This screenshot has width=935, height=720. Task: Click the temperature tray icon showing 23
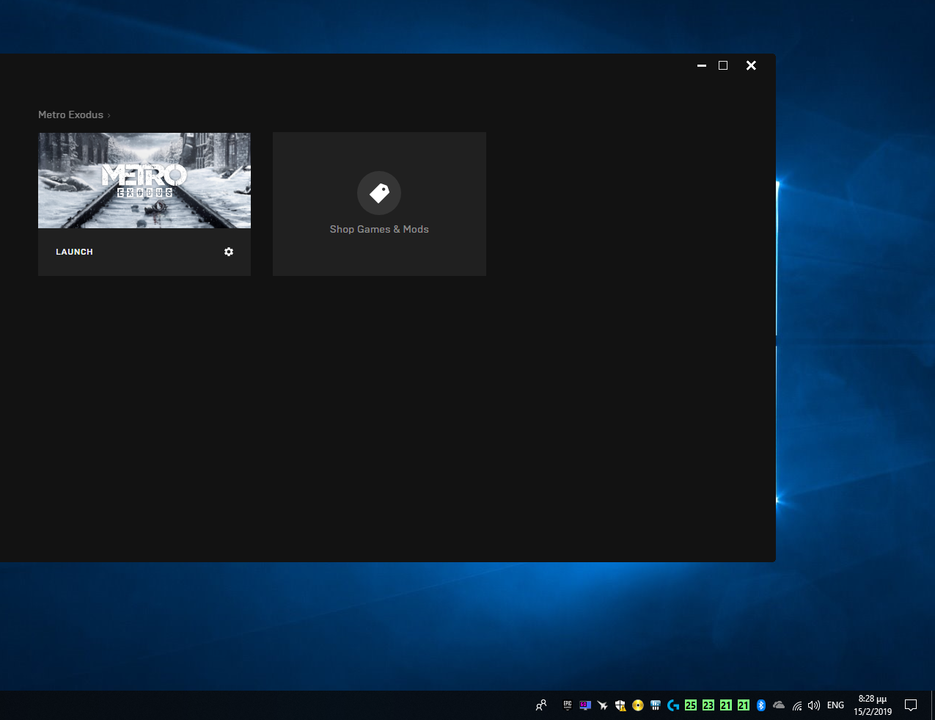(708, 705)
